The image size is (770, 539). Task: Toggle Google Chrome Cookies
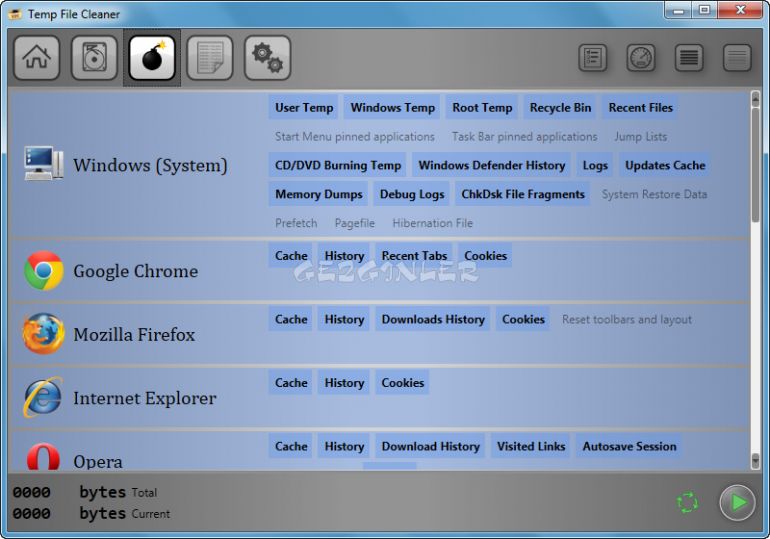[x=486, y=256]
